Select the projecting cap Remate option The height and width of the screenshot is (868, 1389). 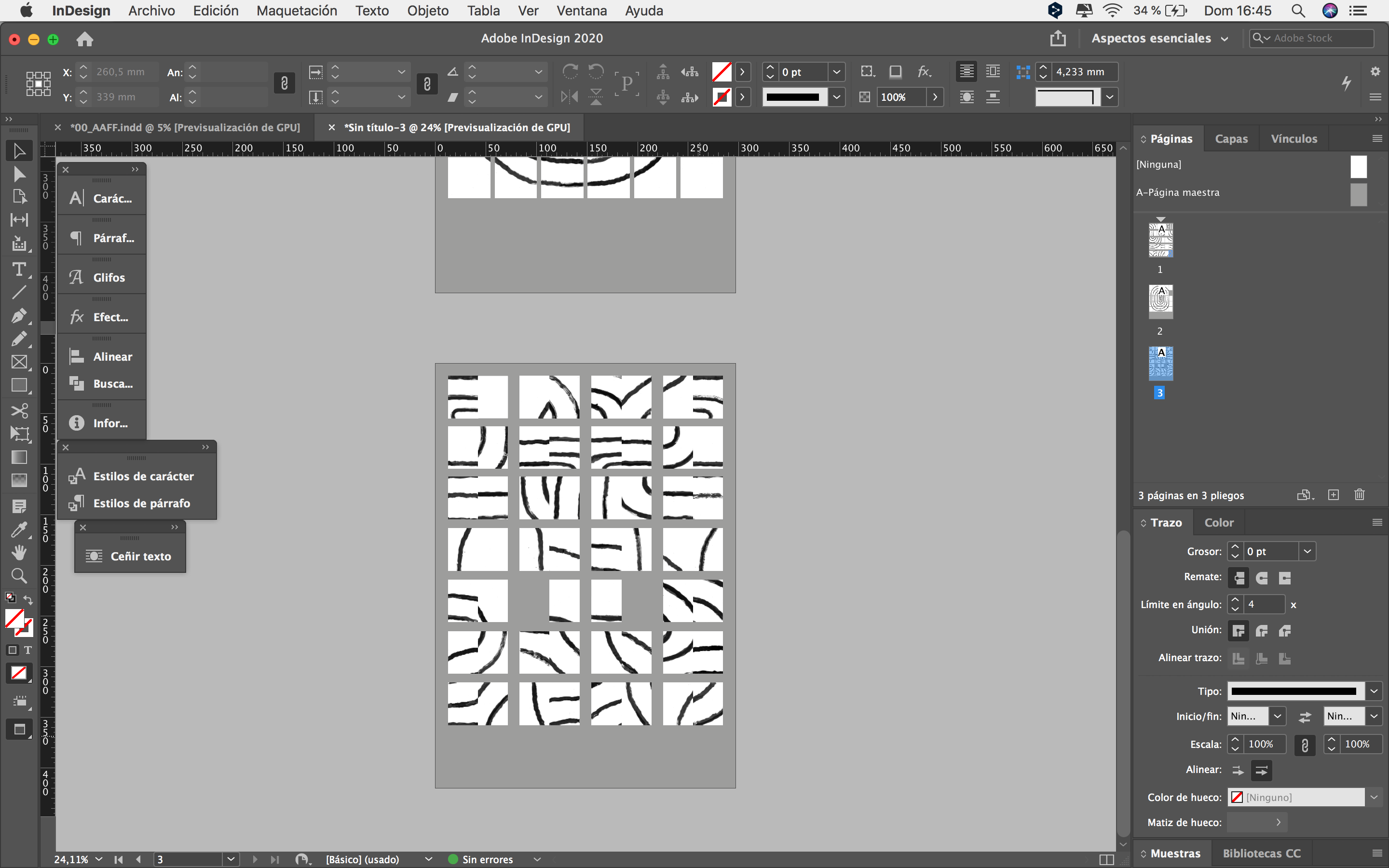[x=1285, y=578]
